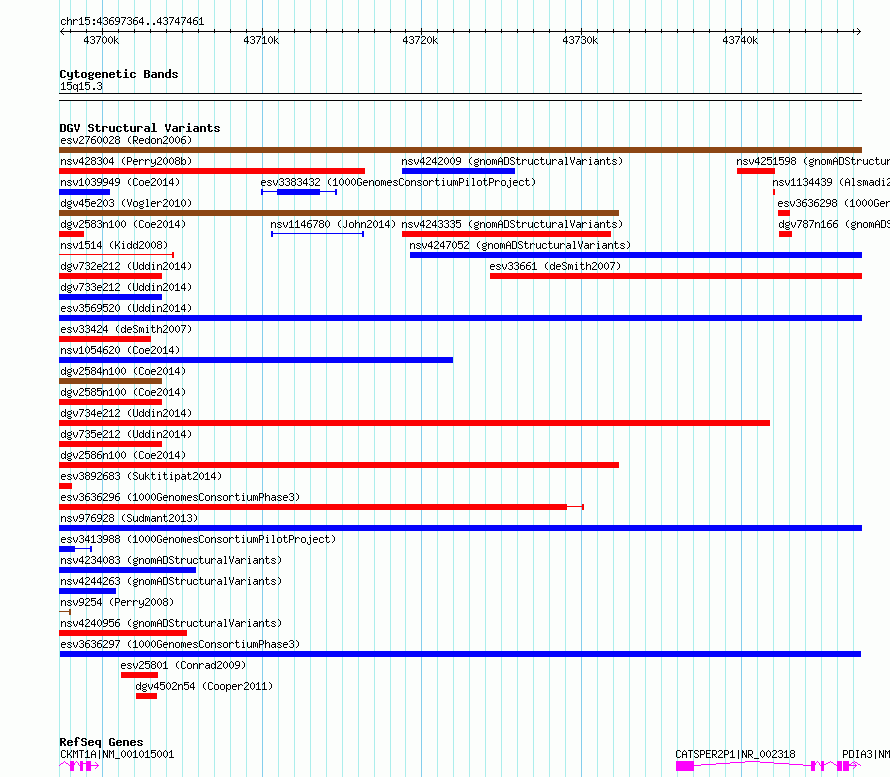Click the dgv2585n100 (Coe2014) label
This screenshot has width=890, height=777.
[123, 392]
